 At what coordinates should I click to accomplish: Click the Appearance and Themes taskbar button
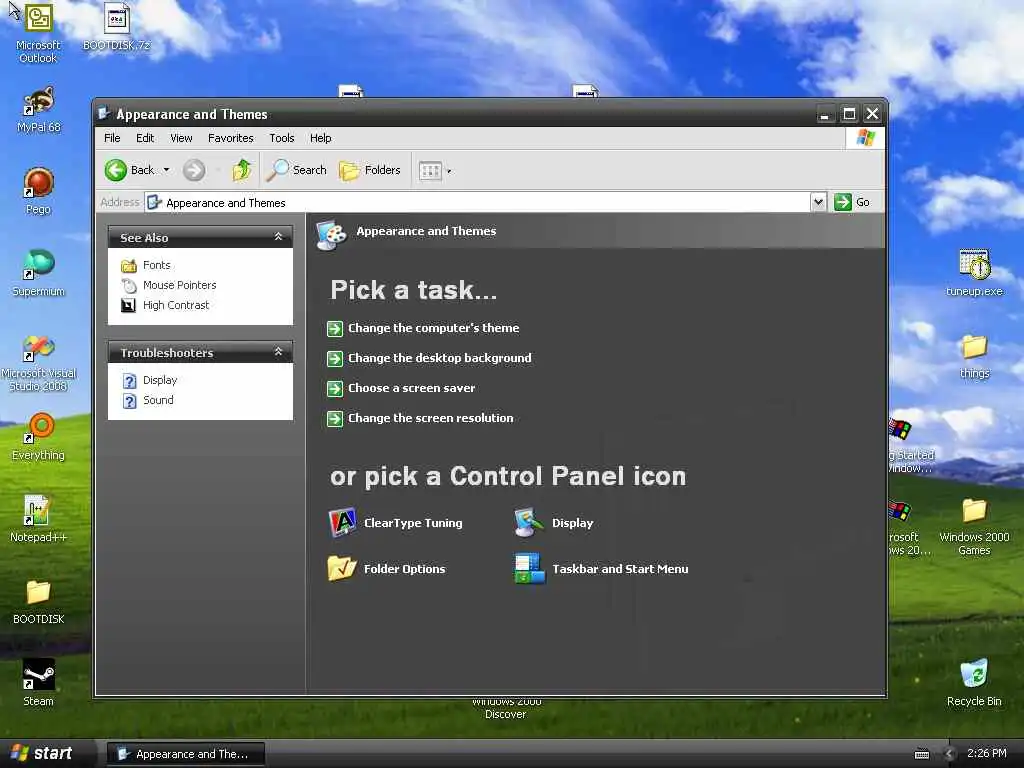(185, 754)
